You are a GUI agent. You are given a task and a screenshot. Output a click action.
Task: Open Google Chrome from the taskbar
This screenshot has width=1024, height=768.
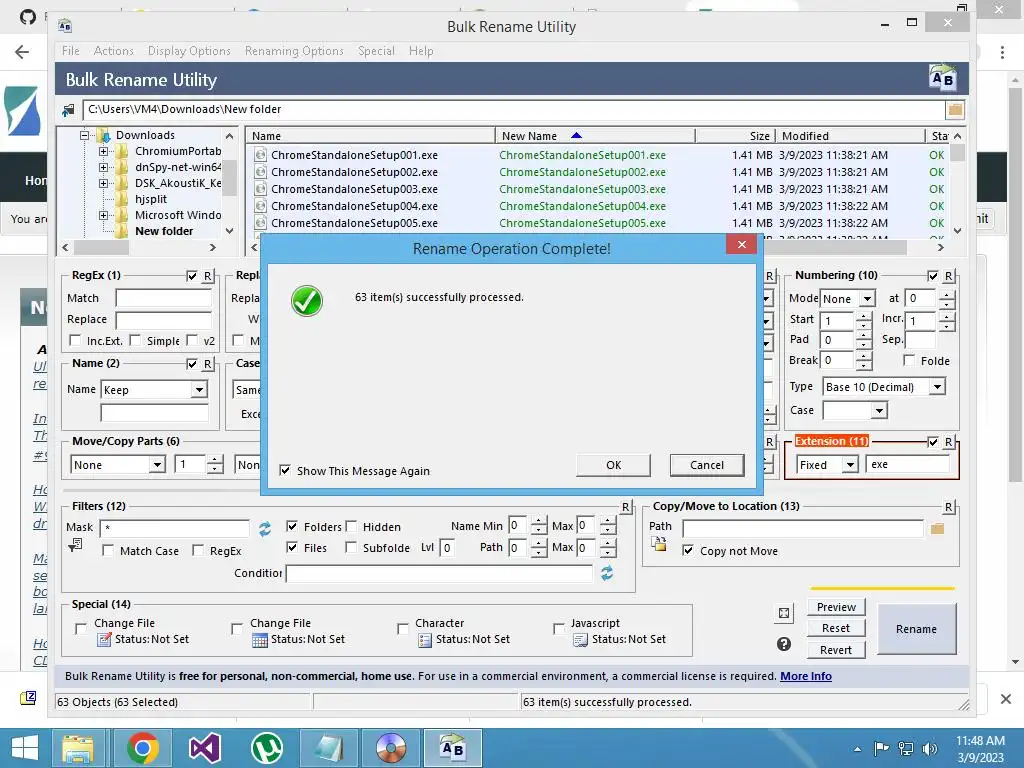[x=143, y=748]
